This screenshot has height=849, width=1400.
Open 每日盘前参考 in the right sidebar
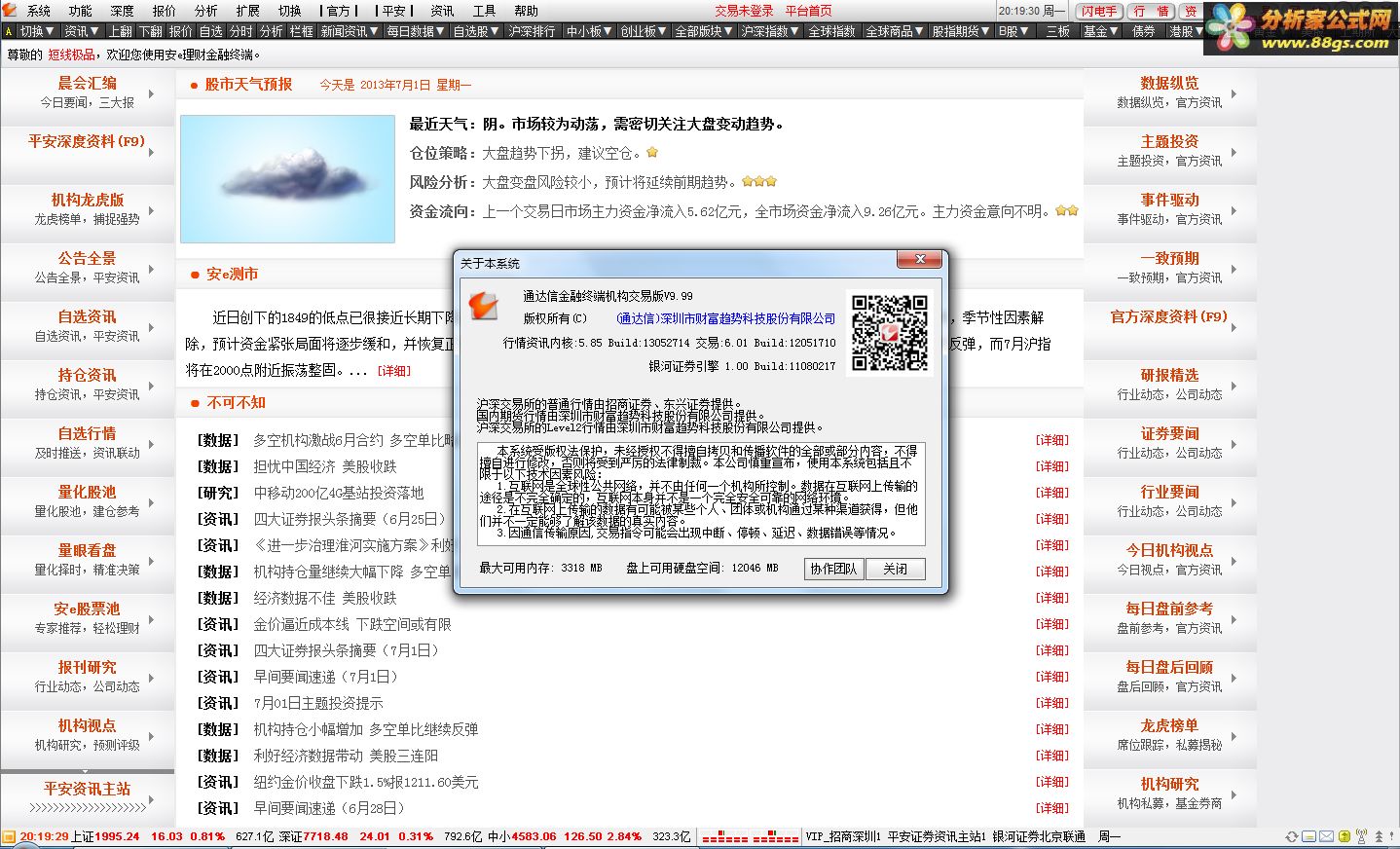tap(1169, 609)
